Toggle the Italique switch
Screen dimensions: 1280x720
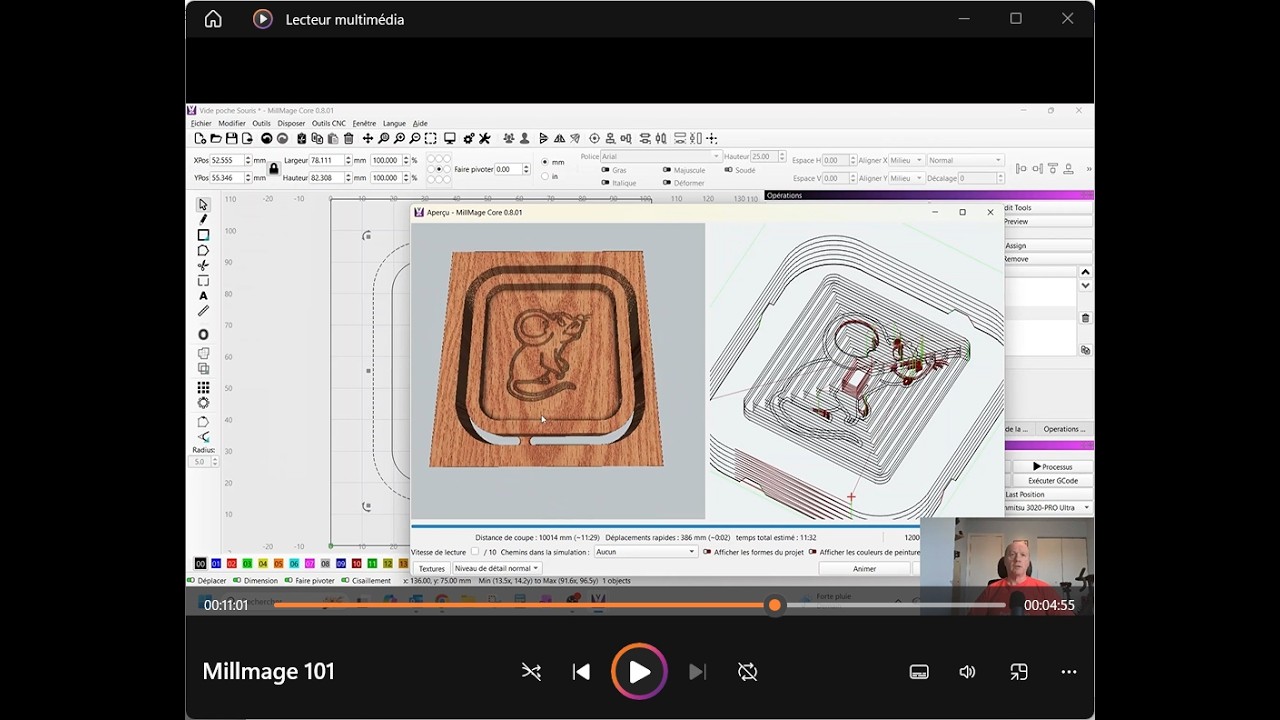(606, 183)
